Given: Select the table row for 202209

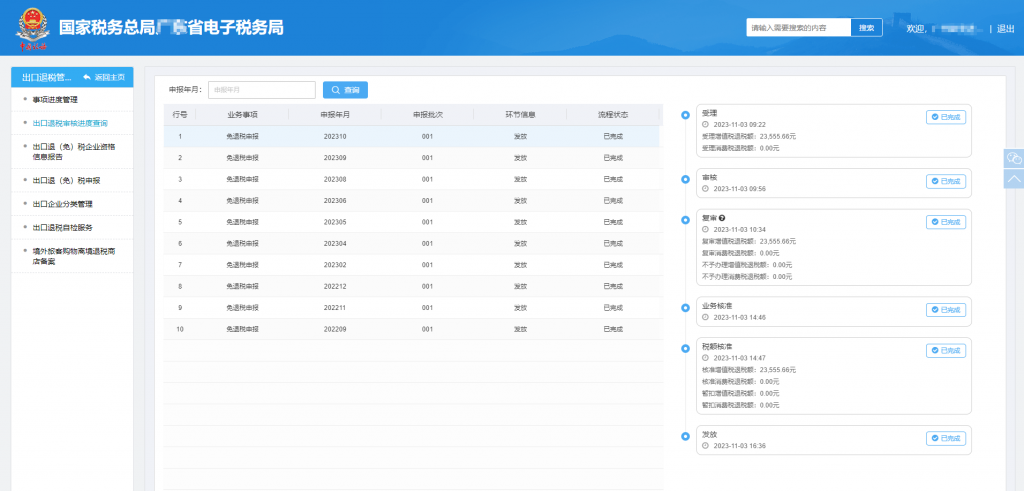Looking at the screenshot, I should pyautogui.click(x=411, y=329).
